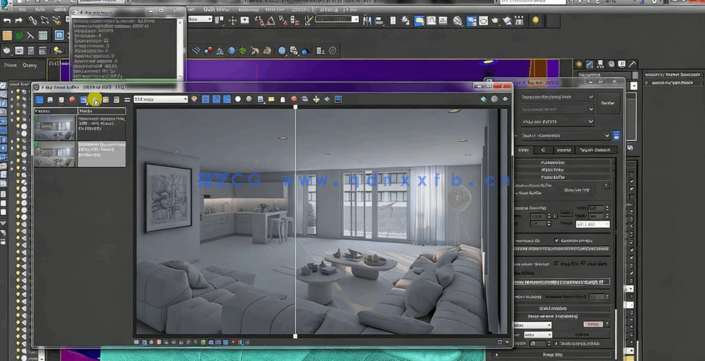Click the yellow folder icon in frame buffer toolbar
This screenshot has width=705, height=361.
click(x=271, y=99)
